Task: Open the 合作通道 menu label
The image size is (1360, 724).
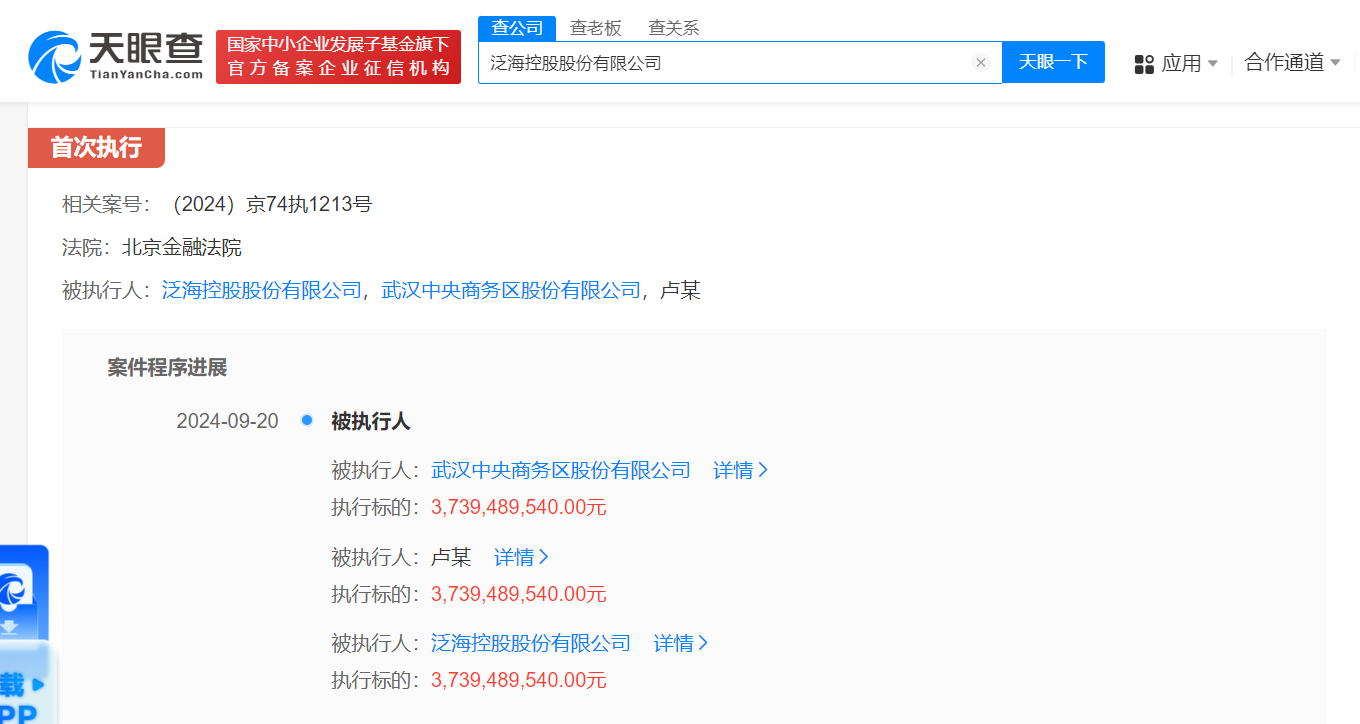Action: (1284, 63)
